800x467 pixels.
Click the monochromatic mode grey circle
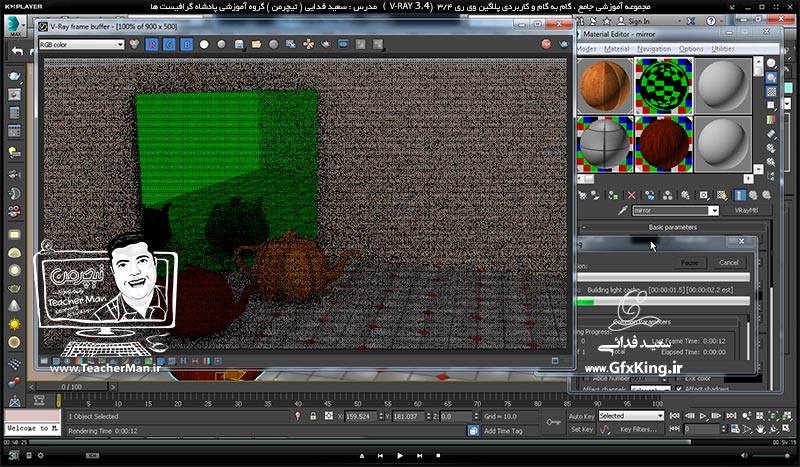(221, 44)
